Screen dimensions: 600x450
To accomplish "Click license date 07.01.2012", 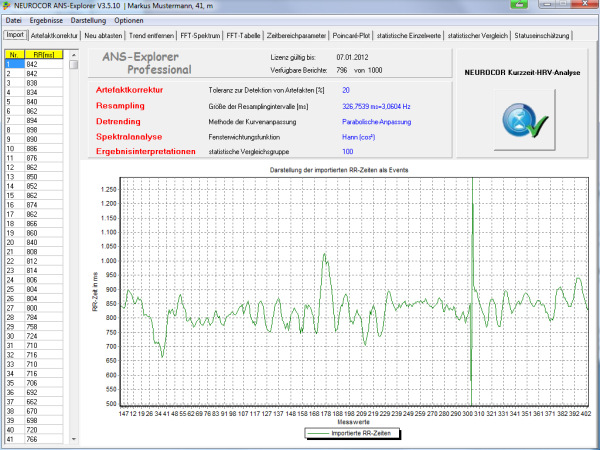I will [x=352, y=57].
